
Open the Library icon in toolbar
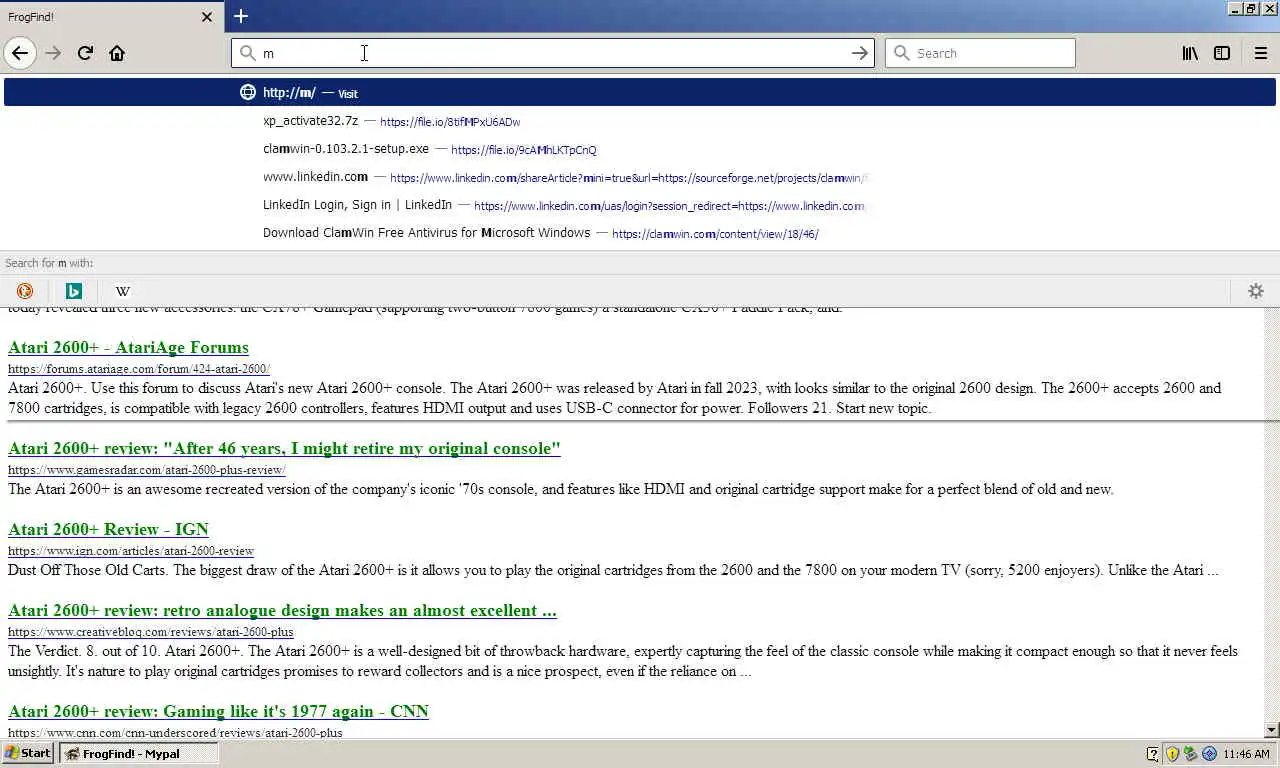click(x=1190, y=53)
